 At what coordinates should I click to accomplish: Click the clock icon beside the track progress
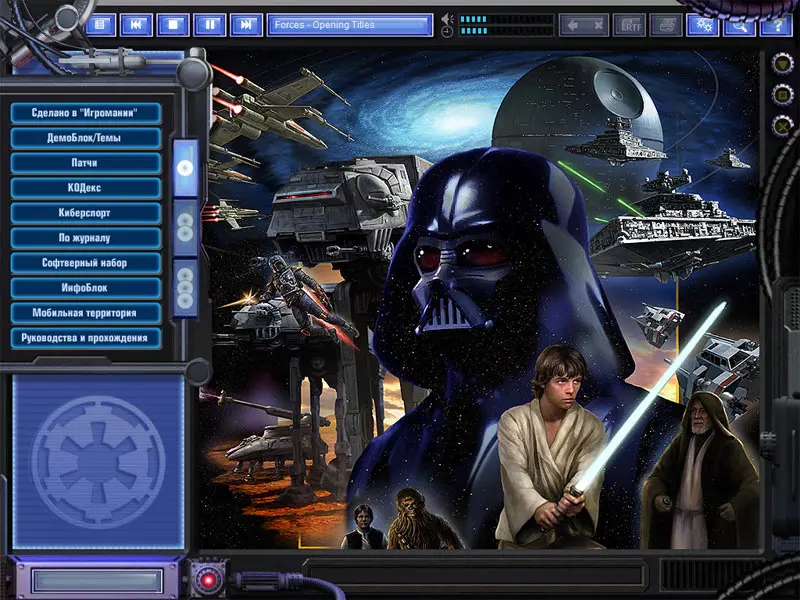[x=447, y=32]
